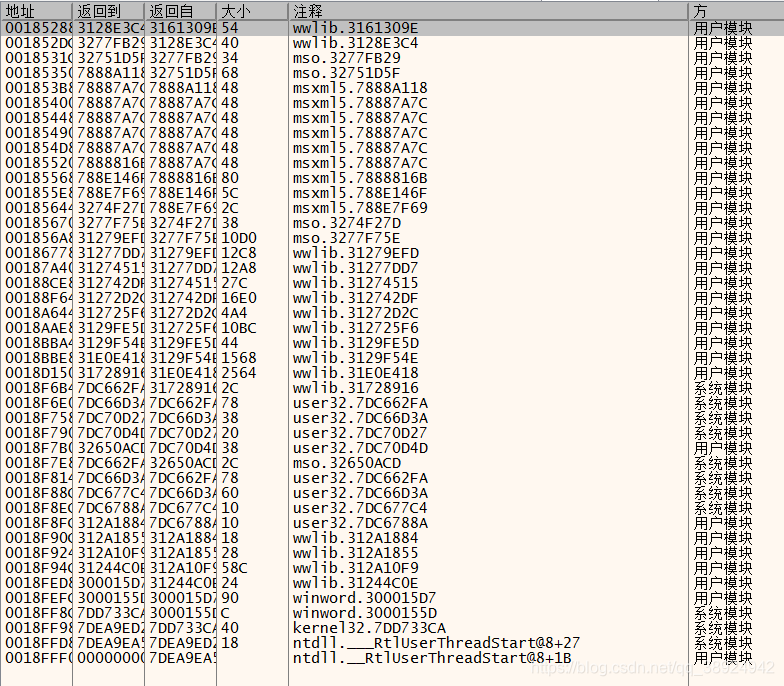Click the size value 5C
This screenshot has height=686, width=784.
(230, 193)
